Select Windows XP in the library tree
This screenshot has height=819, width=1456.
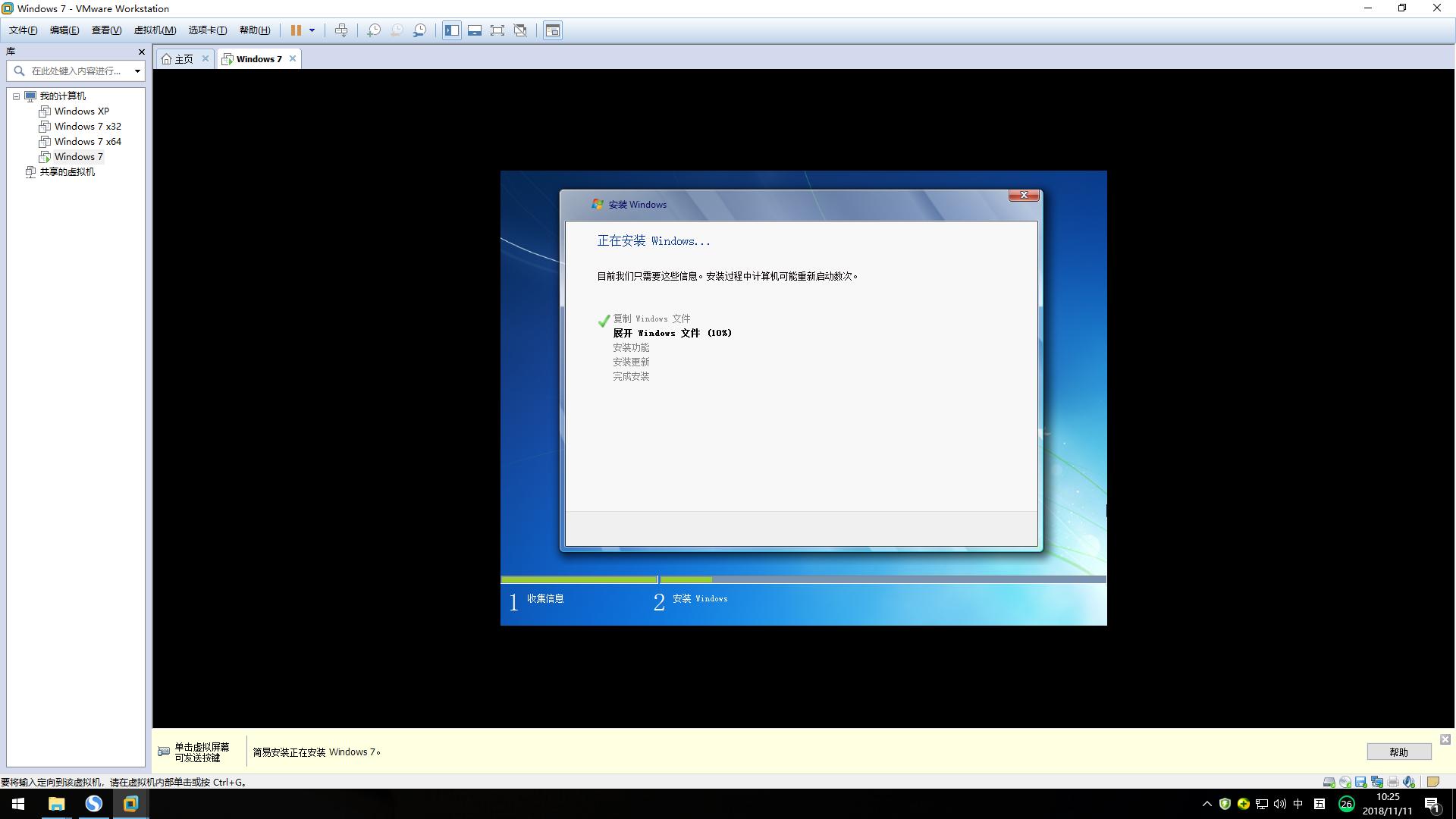(81, 111)
